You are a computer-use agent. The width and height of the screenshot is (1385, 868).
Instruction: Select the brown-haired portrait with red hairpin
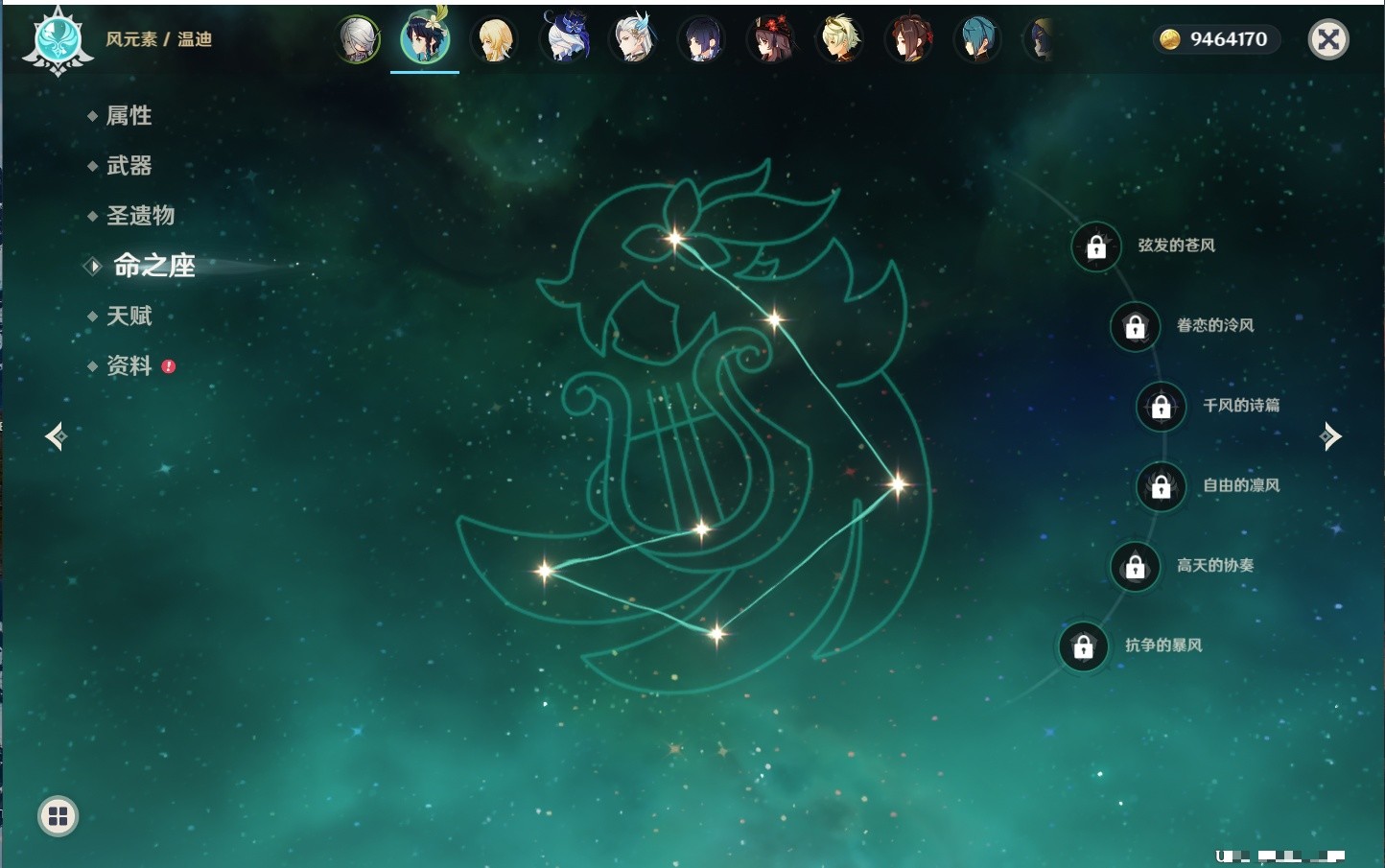tap(908, 40)
